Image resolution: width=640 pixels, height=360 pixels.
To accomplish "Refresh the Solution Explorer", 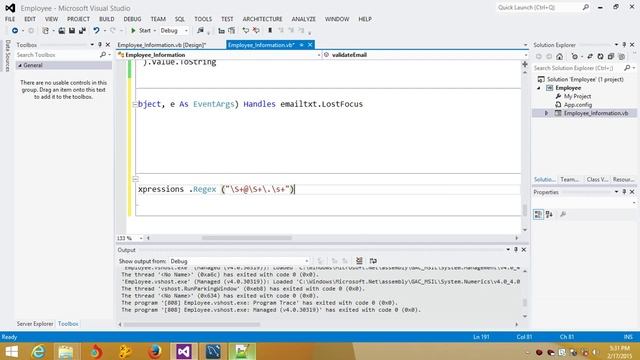I will coord(600,57).
